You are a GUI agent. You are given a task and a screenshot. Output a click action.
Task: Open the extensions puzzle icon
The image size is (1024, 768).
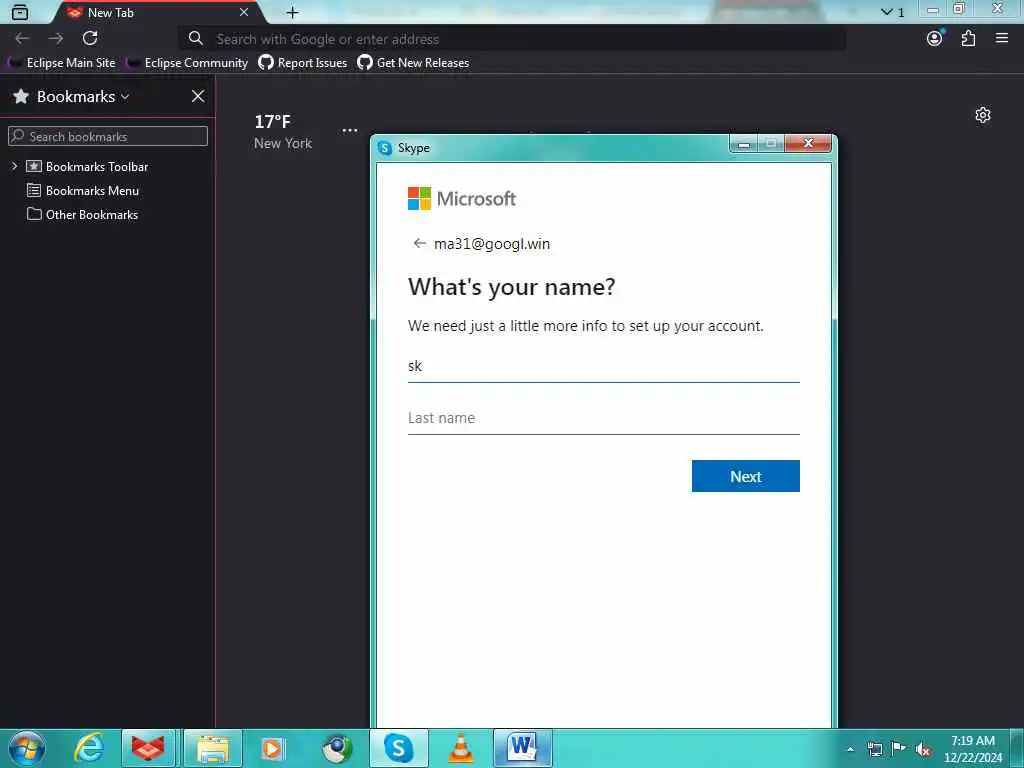click(968, 39)
